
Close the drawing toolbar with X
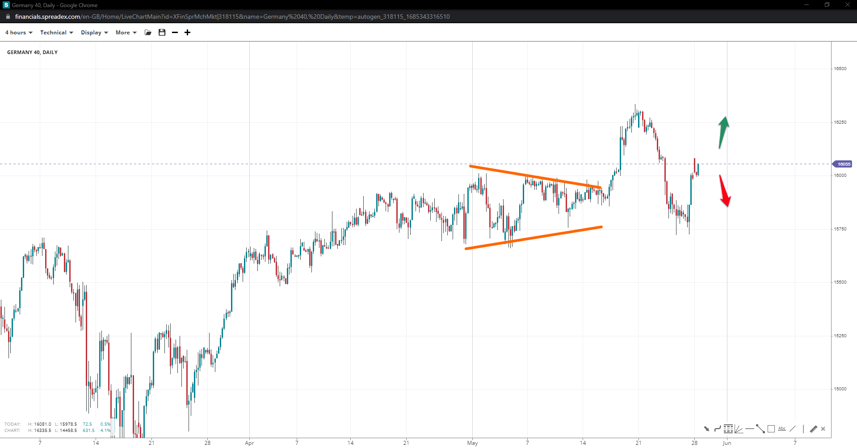823,429
